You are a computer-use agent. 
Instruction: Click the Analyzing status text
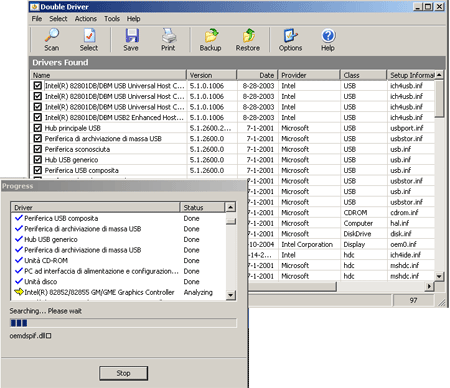pyautogui.click(x=198, y=292)
